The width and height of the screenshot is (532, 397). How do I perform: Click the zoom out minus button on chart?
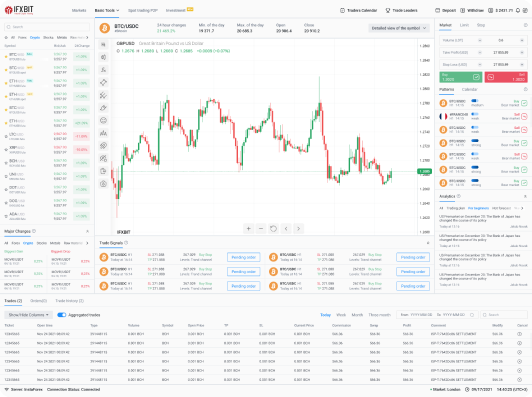click(x=261, y=229)
